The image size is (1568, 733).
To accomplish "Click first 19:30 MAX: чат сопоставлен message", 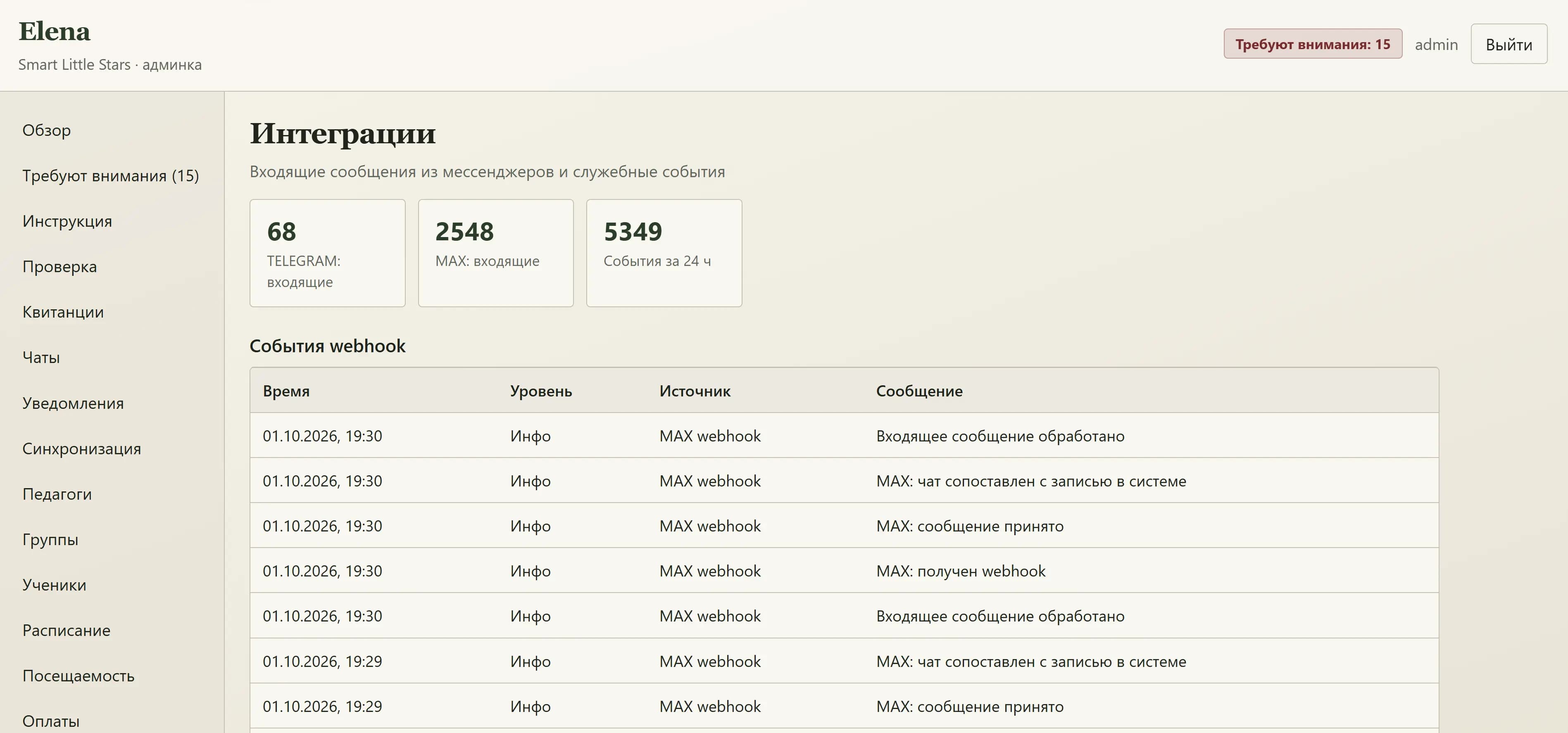I will coord(1031,481).
